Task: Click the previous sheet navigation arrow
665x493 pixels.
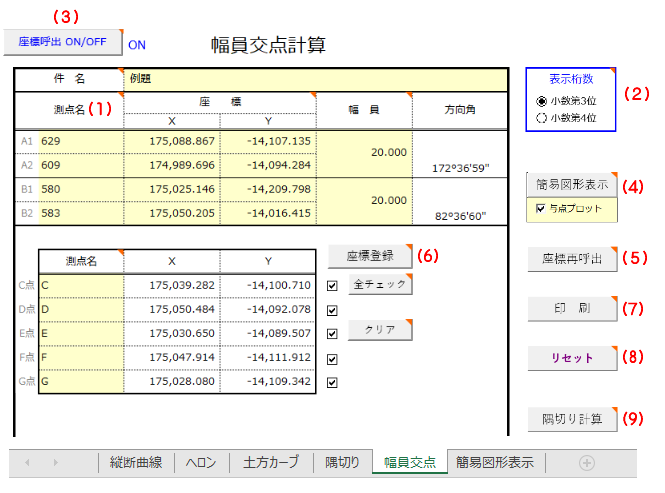Action: click(x=28, y=463)
